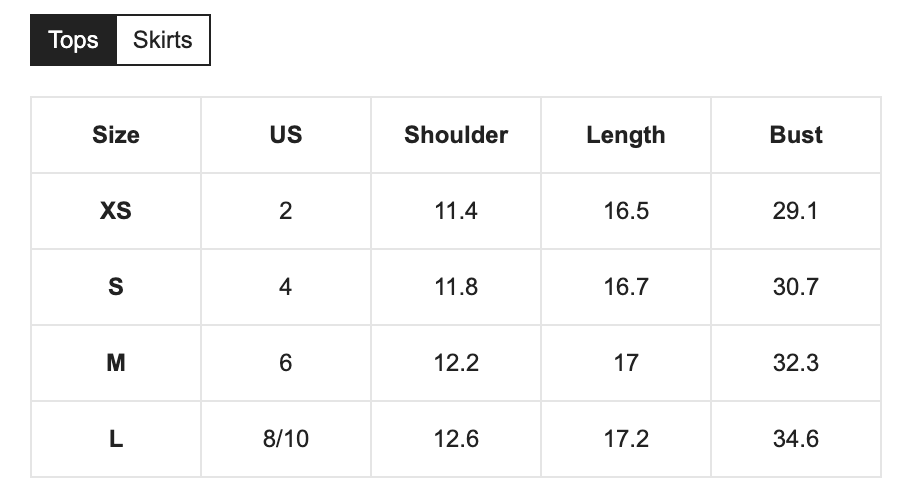Viewport: 919px width, 492px height.
Task: Click the 16.7 length value
Action: [626, 287]
